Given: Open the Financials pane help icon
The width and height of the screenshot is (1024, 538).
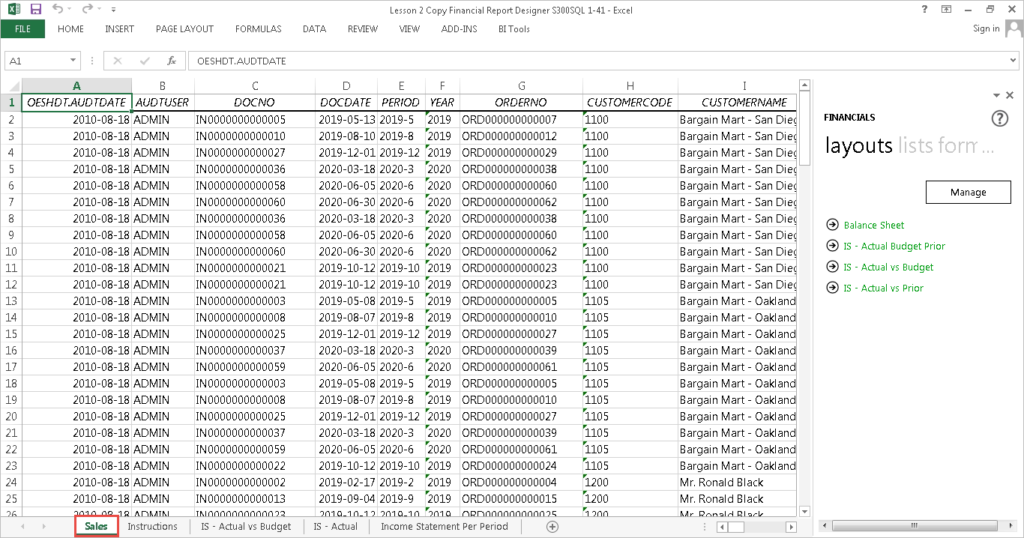Looking at the screenshot, I should (x=999, y=118).
